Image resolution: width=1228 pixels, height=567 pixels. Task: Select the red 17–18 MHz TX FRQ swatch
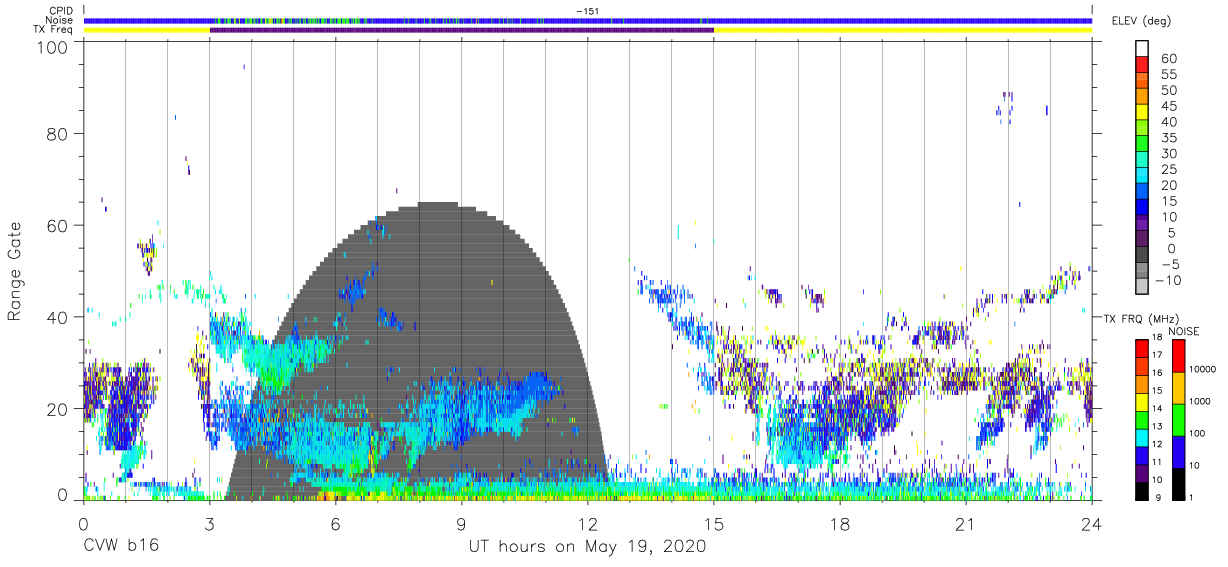click(x=1142, y=347)
